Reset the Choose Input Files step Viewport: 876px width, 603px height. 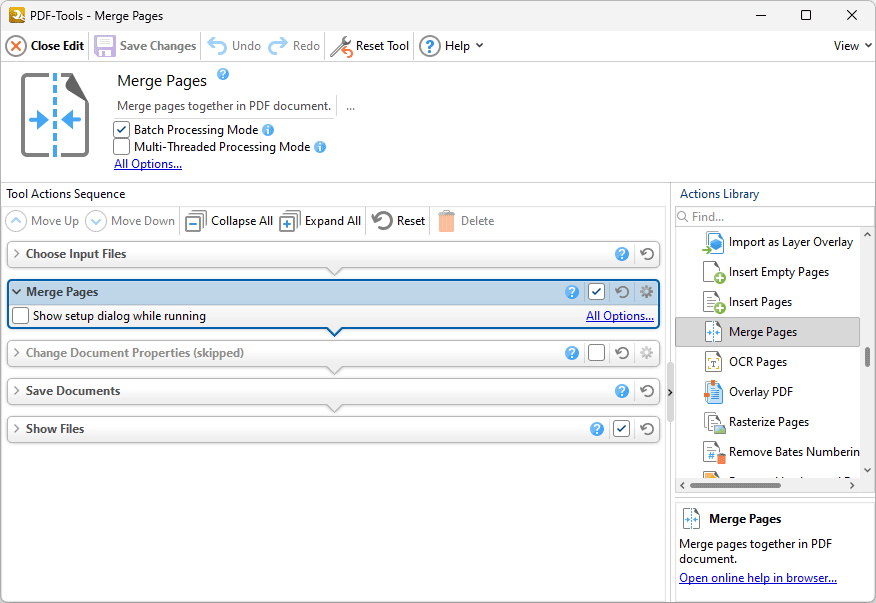coord(647,254)
